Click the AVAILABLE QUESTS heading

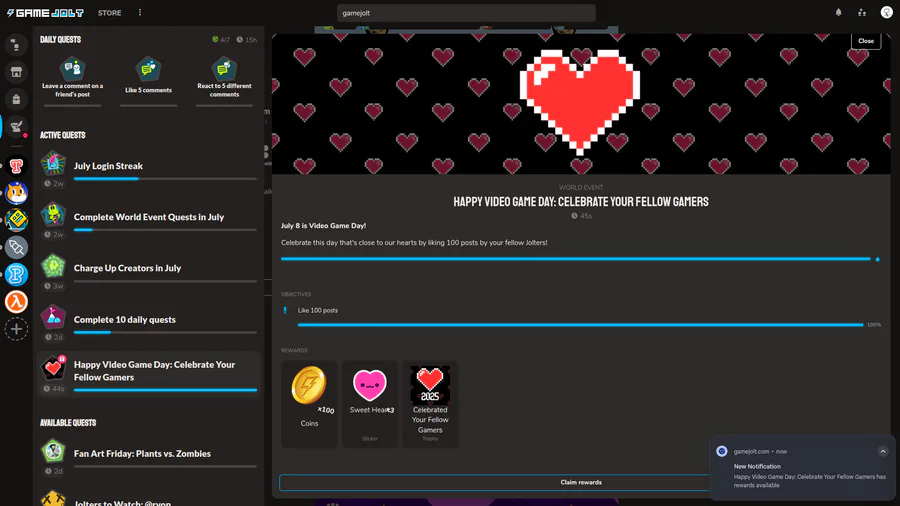tap(68, 423)
